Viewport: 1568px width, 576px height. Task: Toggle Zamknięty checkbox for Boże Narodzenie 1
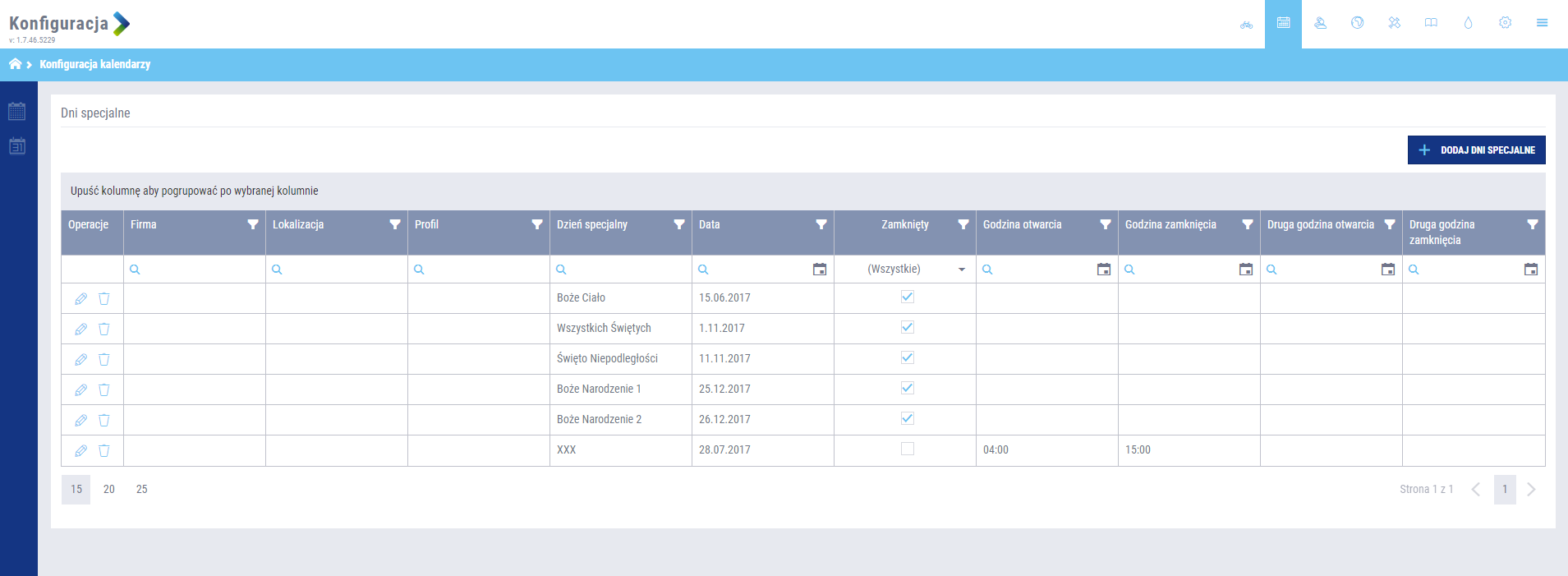tap(907, 389)
